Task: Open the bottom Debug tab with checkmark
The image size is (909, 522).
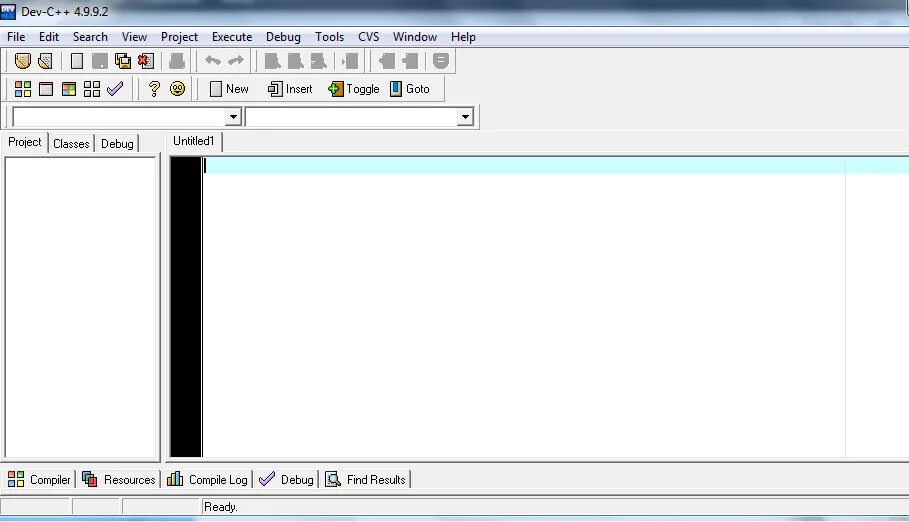Action: [x=286, y=480]
